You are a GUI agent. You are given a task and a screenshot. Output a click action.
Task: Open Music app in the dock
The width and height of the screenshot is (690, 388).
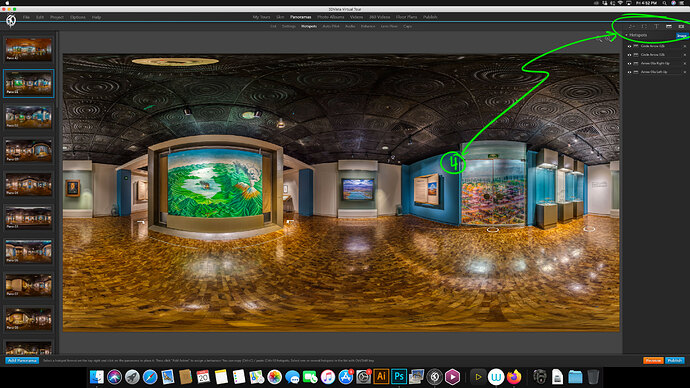(x=328, y=377)
